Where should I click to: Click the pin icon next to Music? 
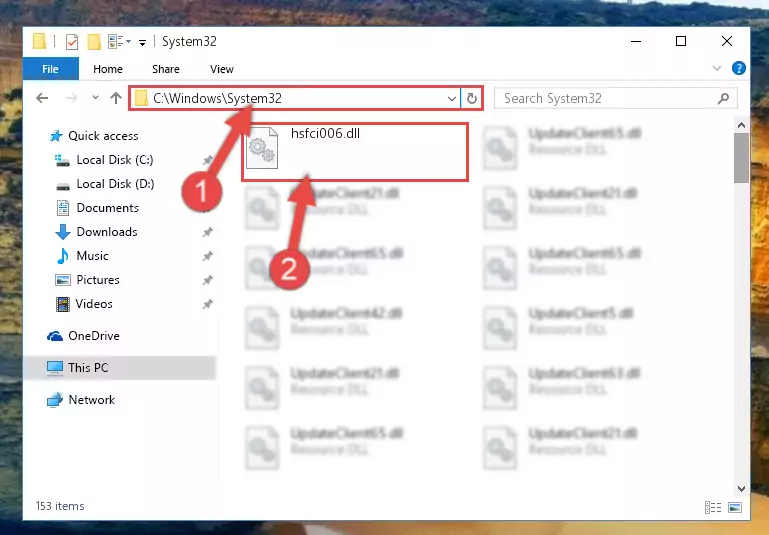click(x=208, y=256)
